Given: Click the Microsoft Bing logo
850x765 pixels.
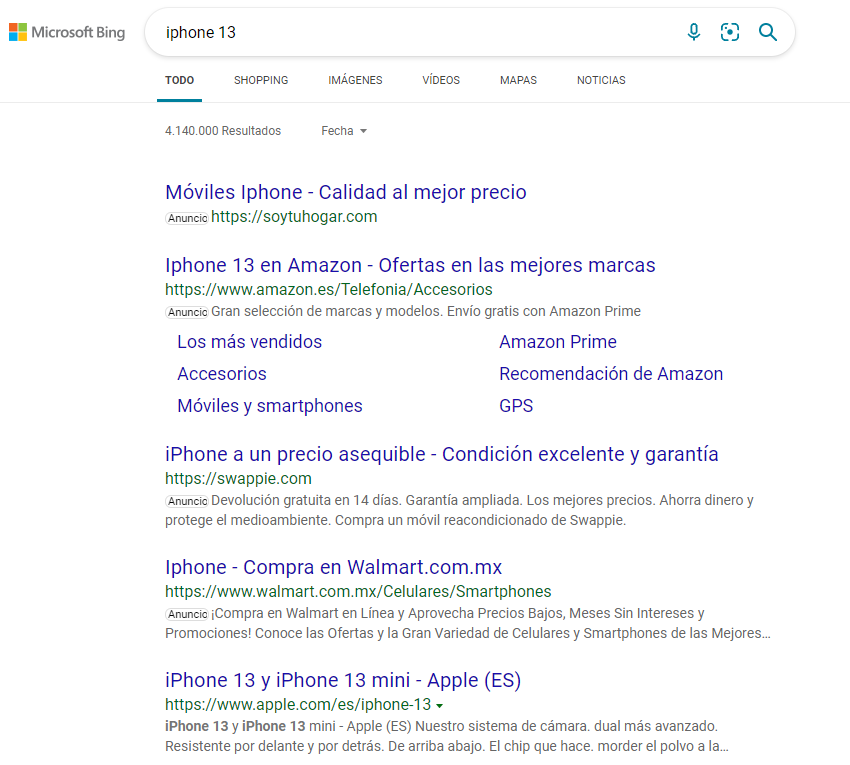Looking at the screenshot, I should tap(67, 32).
